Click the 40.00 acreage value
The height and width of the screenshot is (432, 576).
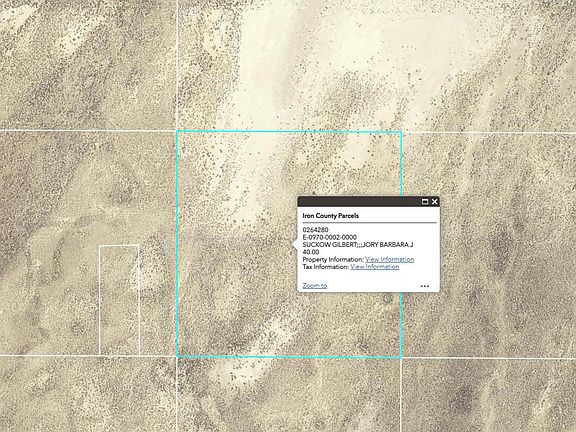coord(311,252)
